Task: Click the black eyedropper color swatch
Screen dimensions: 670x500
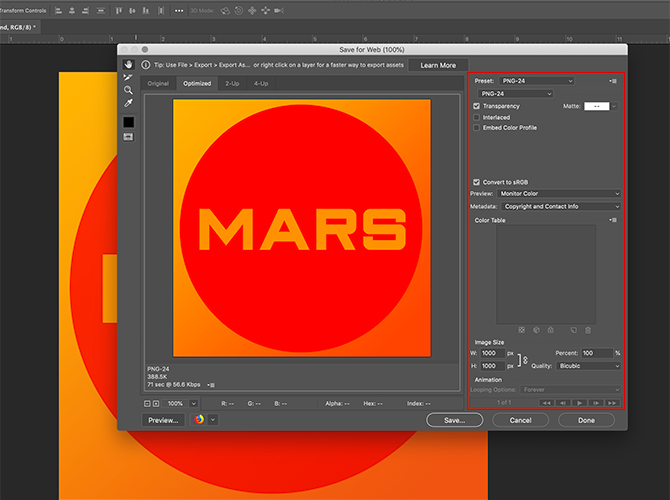Action: pyautogui.click(x=129, y=122)
